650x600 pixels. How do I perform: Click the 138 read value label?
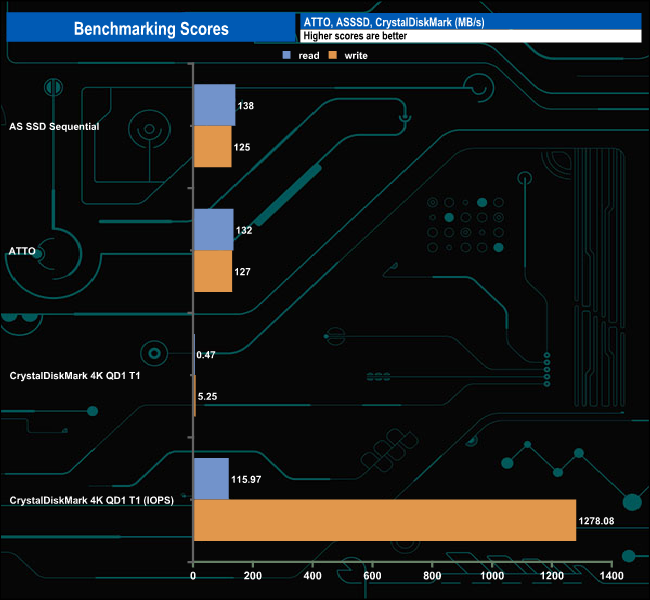click(246, 105)
